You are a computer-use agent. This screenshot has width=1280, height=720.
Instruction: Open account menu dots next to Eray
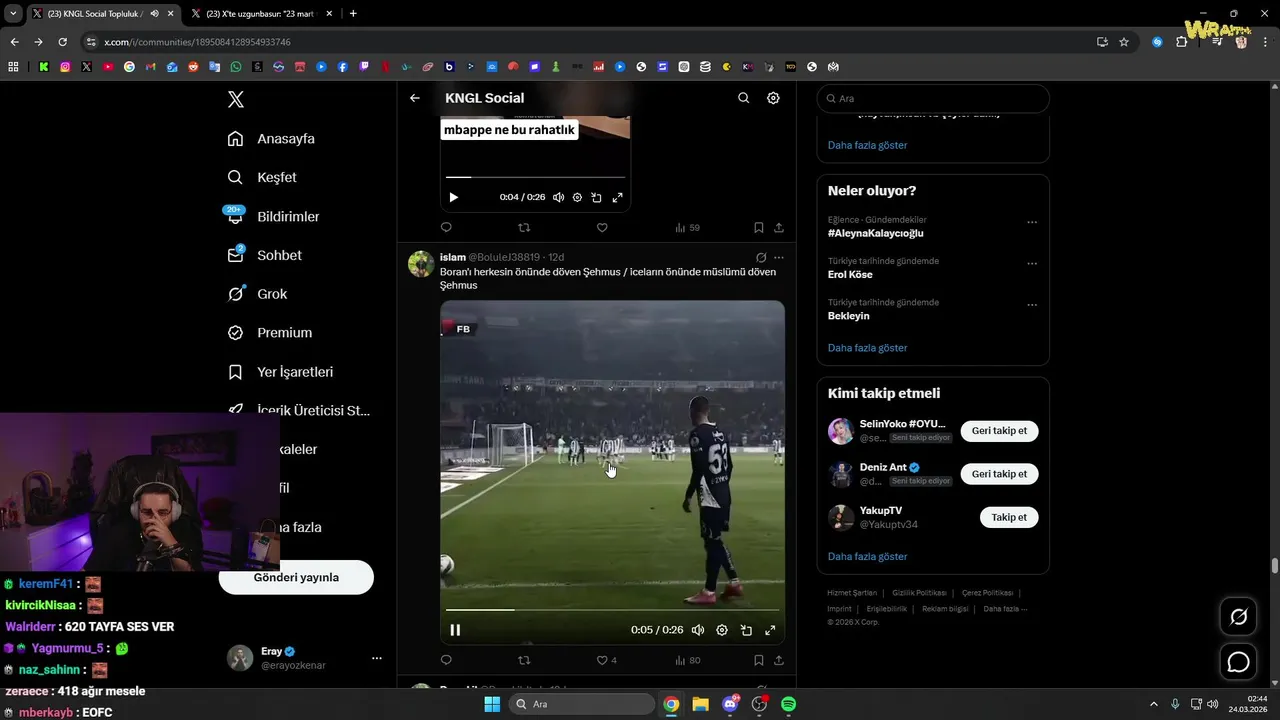(377, 658)
